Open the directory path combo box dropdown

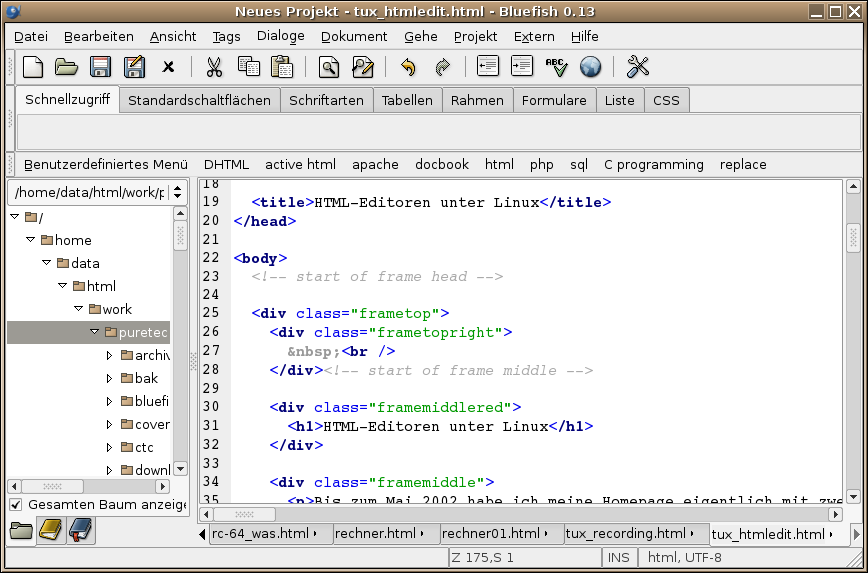tap(177, 192)
